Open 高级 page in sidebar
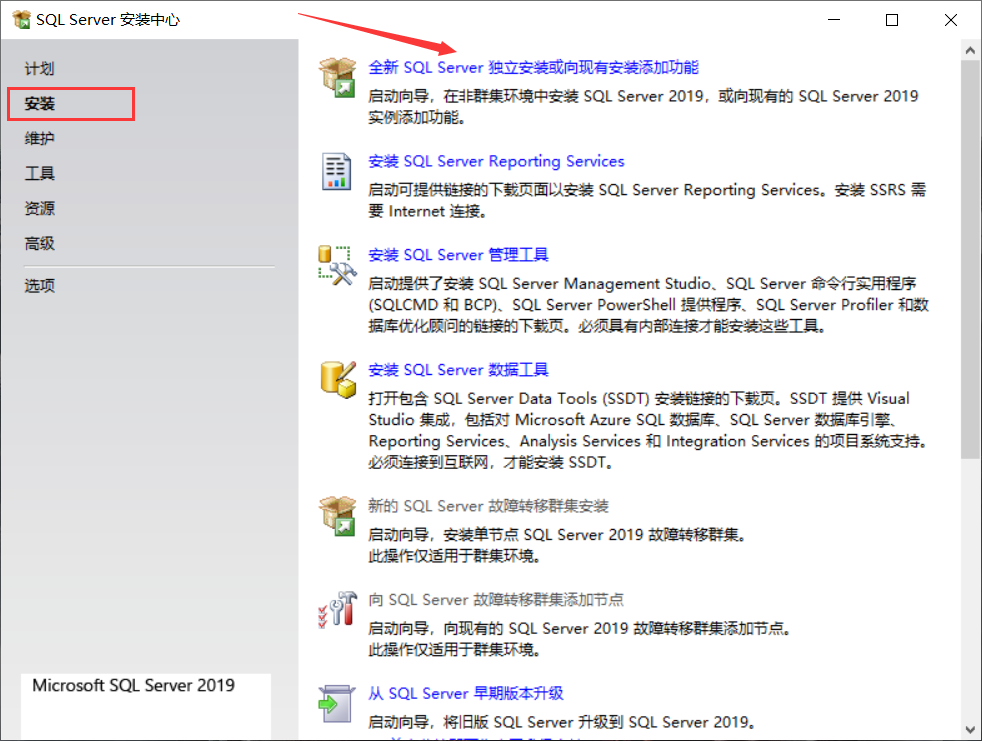 pos(39,243)
